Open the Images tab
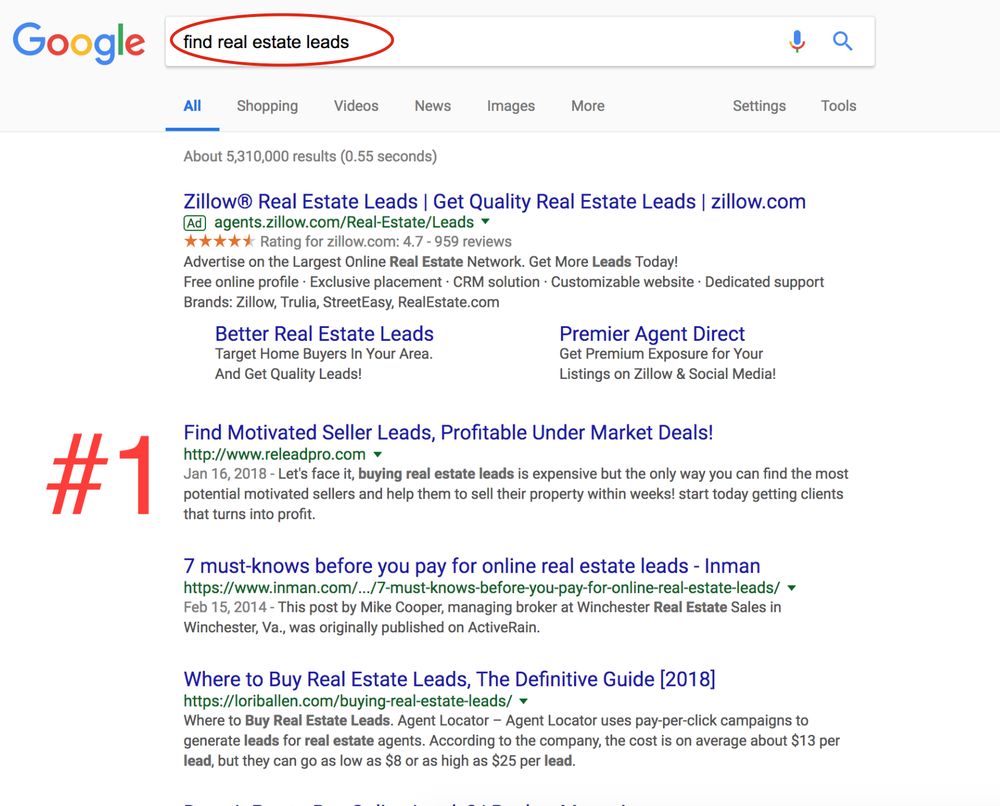Image resolution: width=1000 pixels, height=806 pixels. (x=511, y=106)
